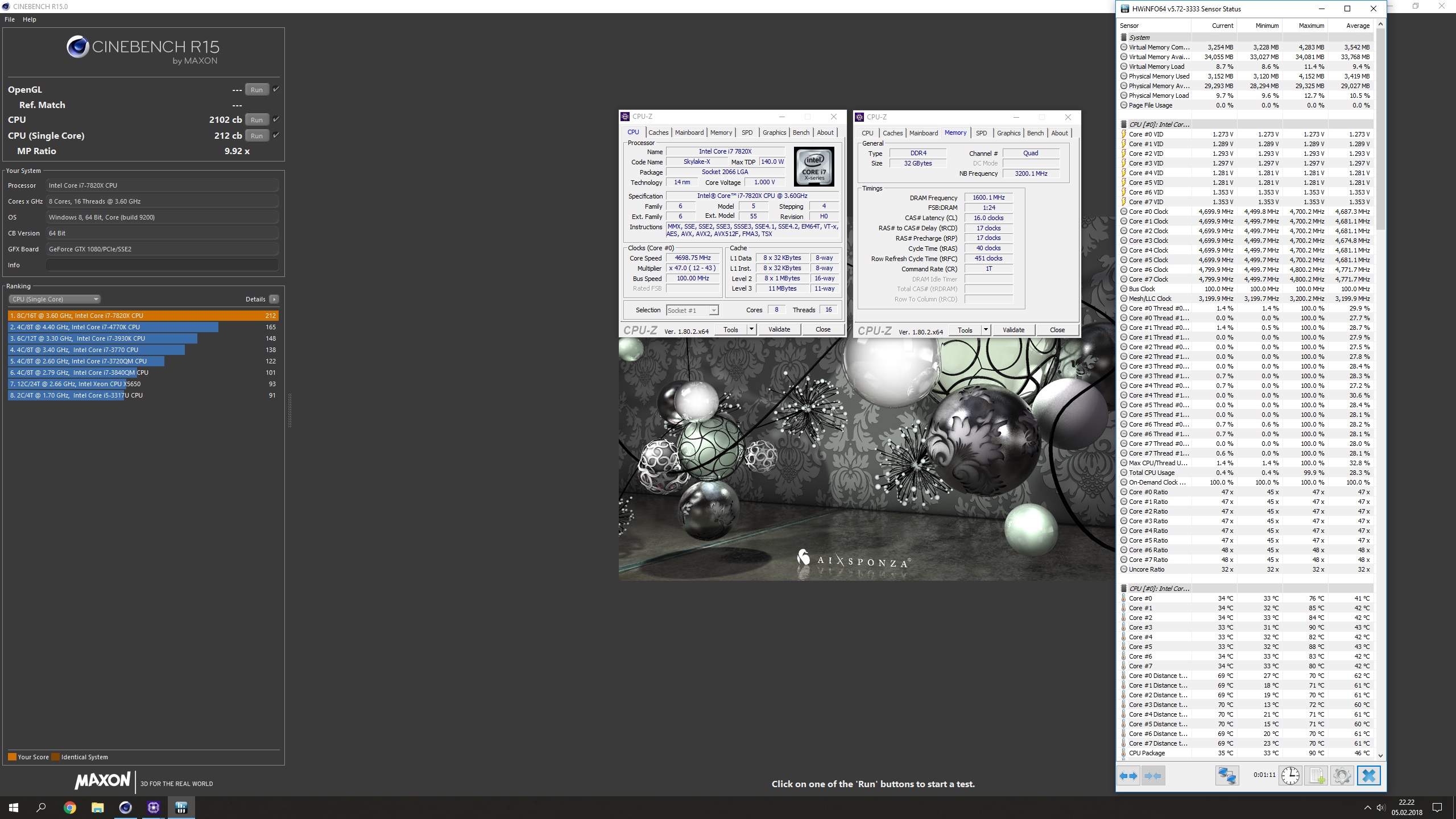The width and height of the screenshot is (1456, 819).
Task: Click HWiNFO expand columns arrows icon
Action: 1128,775
